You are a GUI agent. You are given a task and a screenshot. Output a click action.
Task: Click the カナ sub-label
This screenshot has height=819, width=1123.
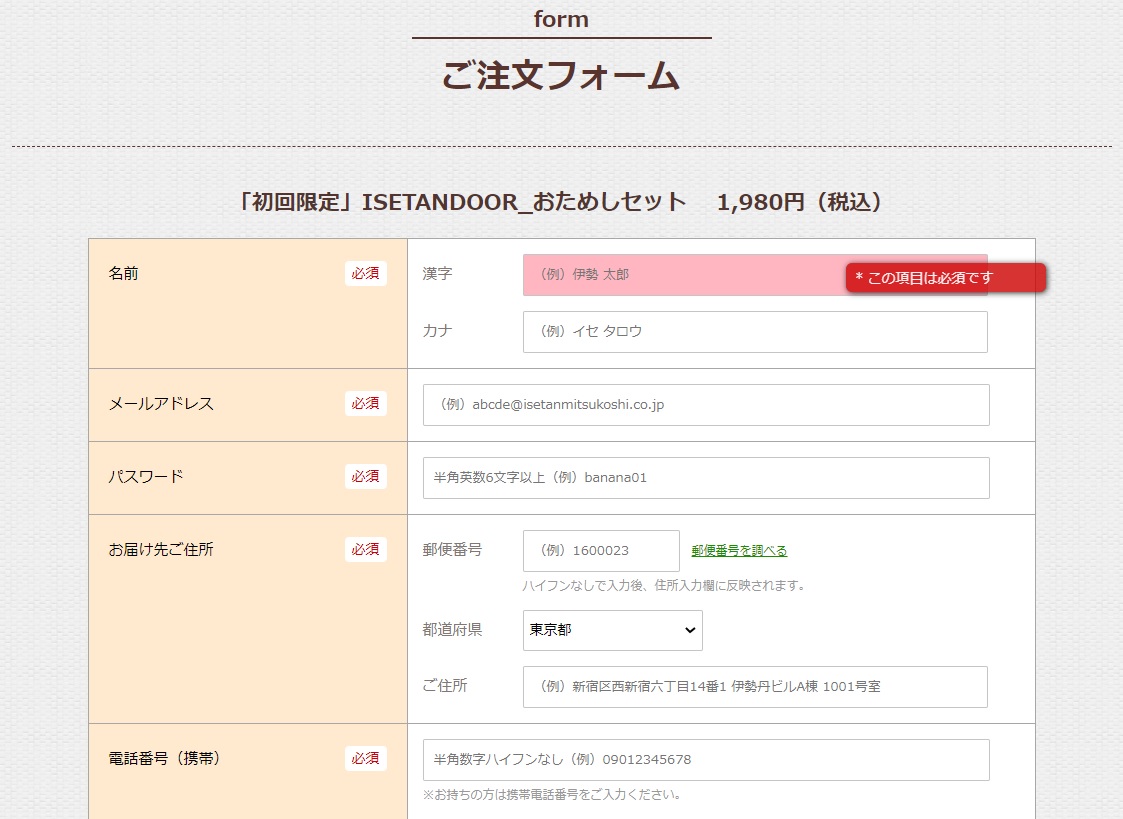(x=437, y=331)
